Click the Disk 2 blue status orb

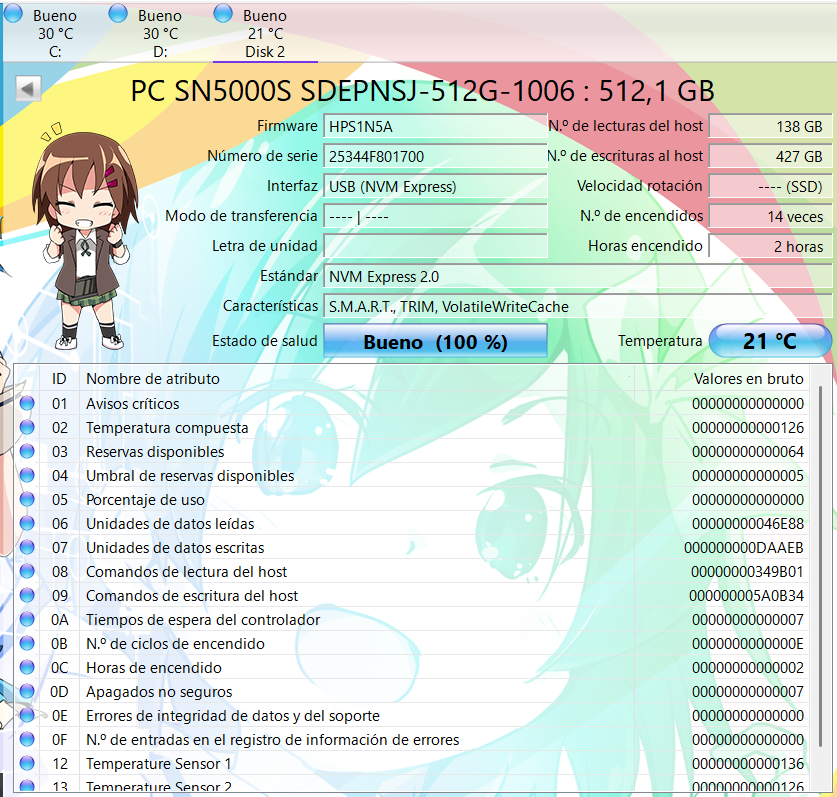(223, 14)
